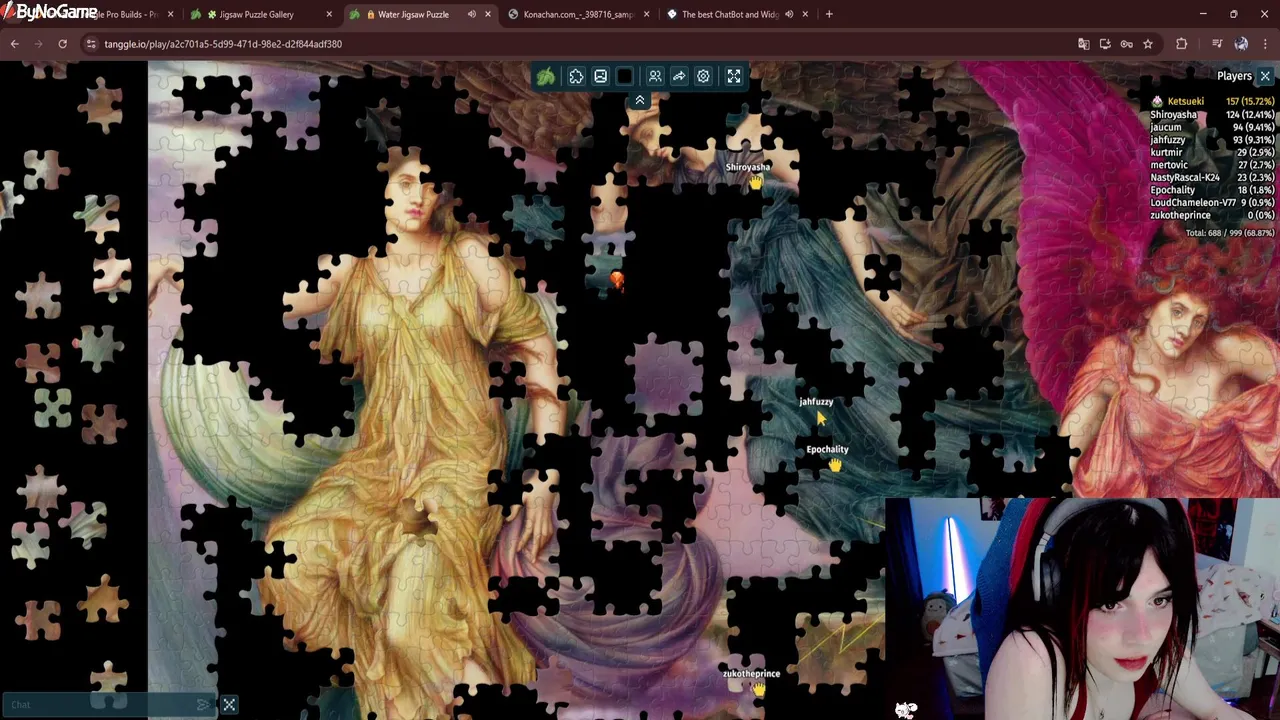1280x720 pixels.
Task: Mute The best ChatBot tab audio
Action: (789, 14)
